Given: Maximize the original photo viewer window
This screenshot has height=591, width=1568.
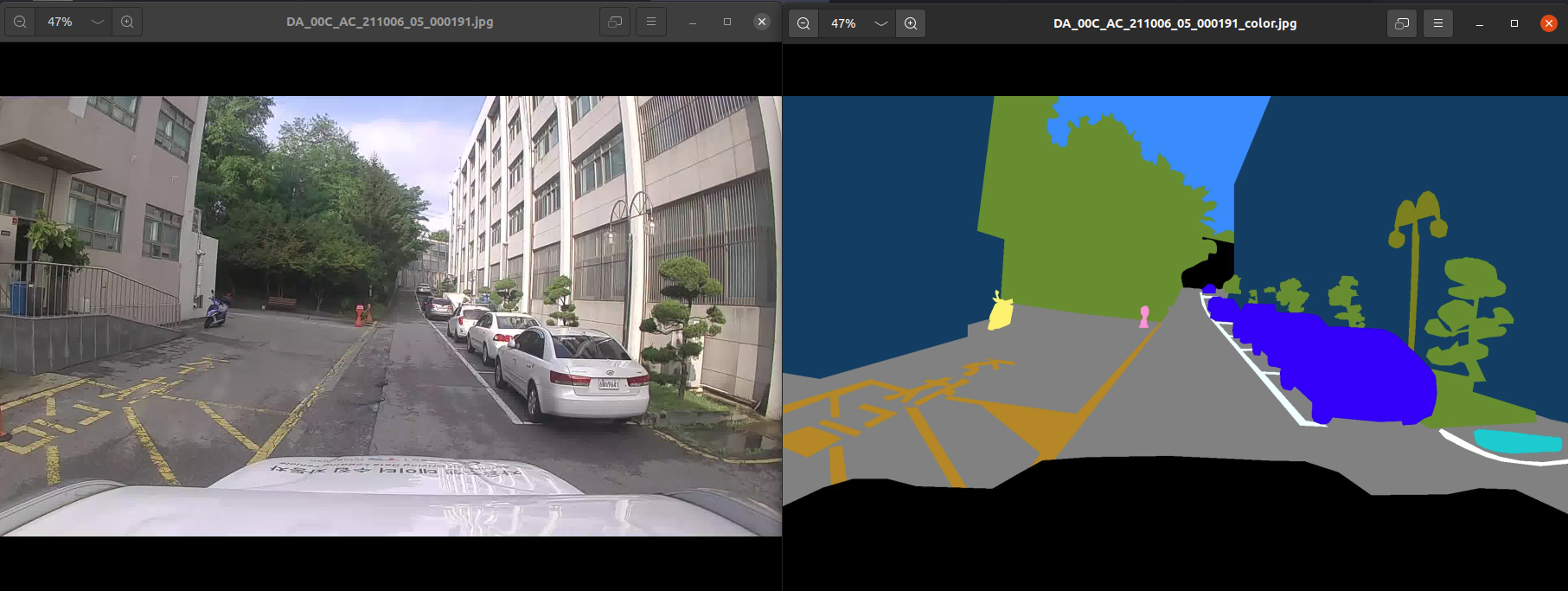Looking at the screenshot, I should click(727, 22).
